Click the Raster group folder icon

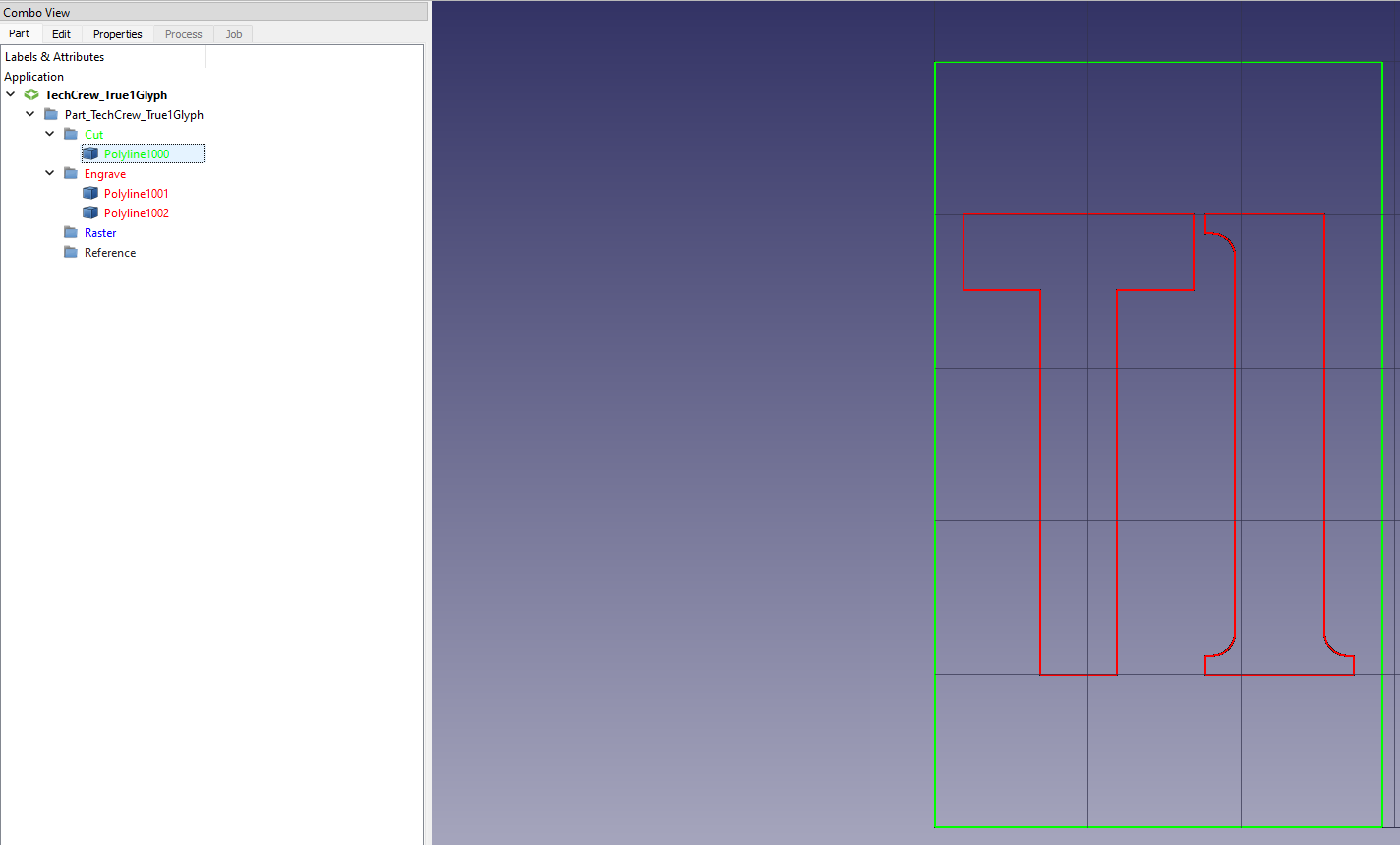point(71,233)
